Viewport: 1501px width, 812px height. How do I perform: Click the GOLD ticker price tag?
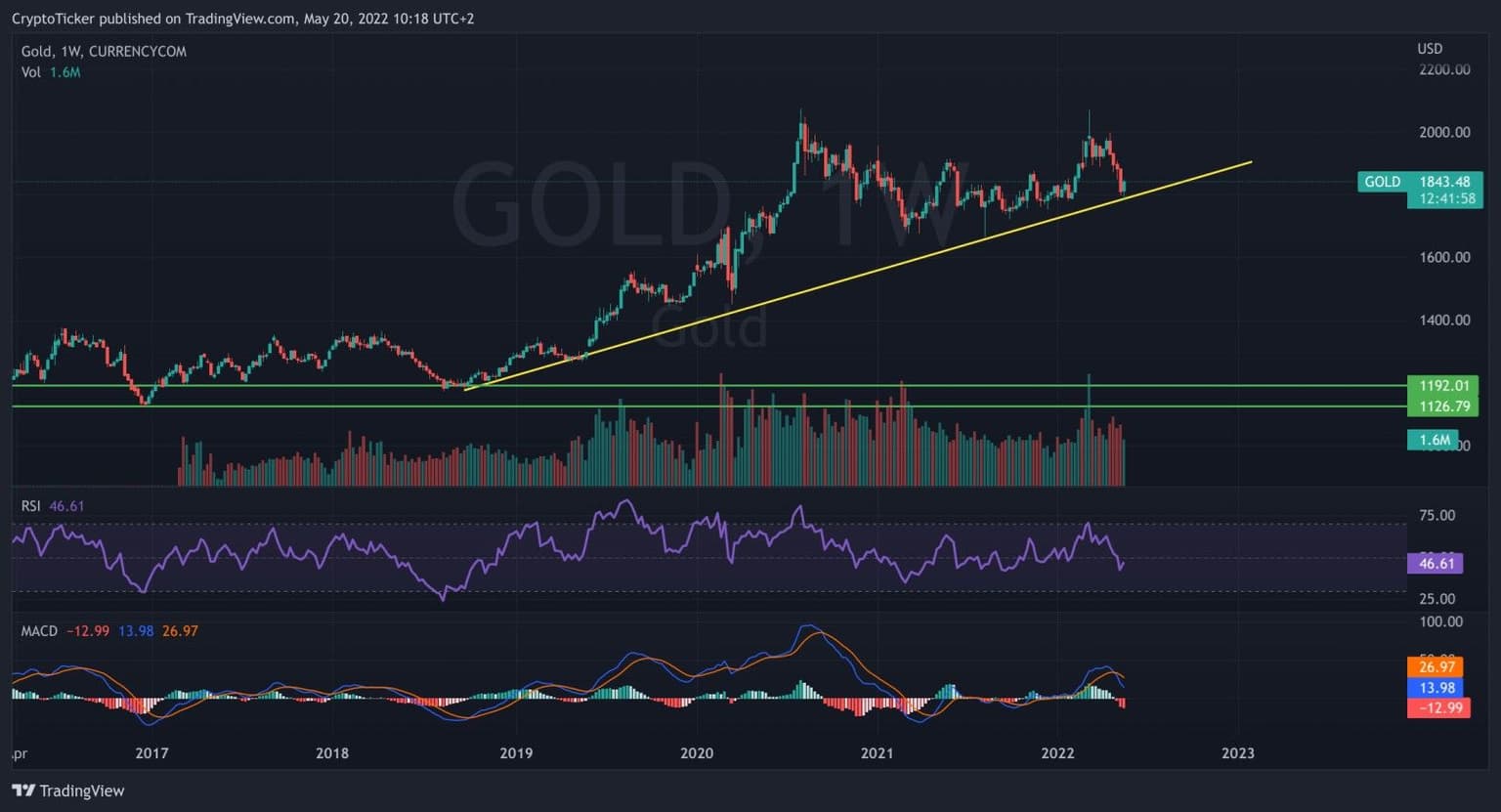[x=1419, y=182]
